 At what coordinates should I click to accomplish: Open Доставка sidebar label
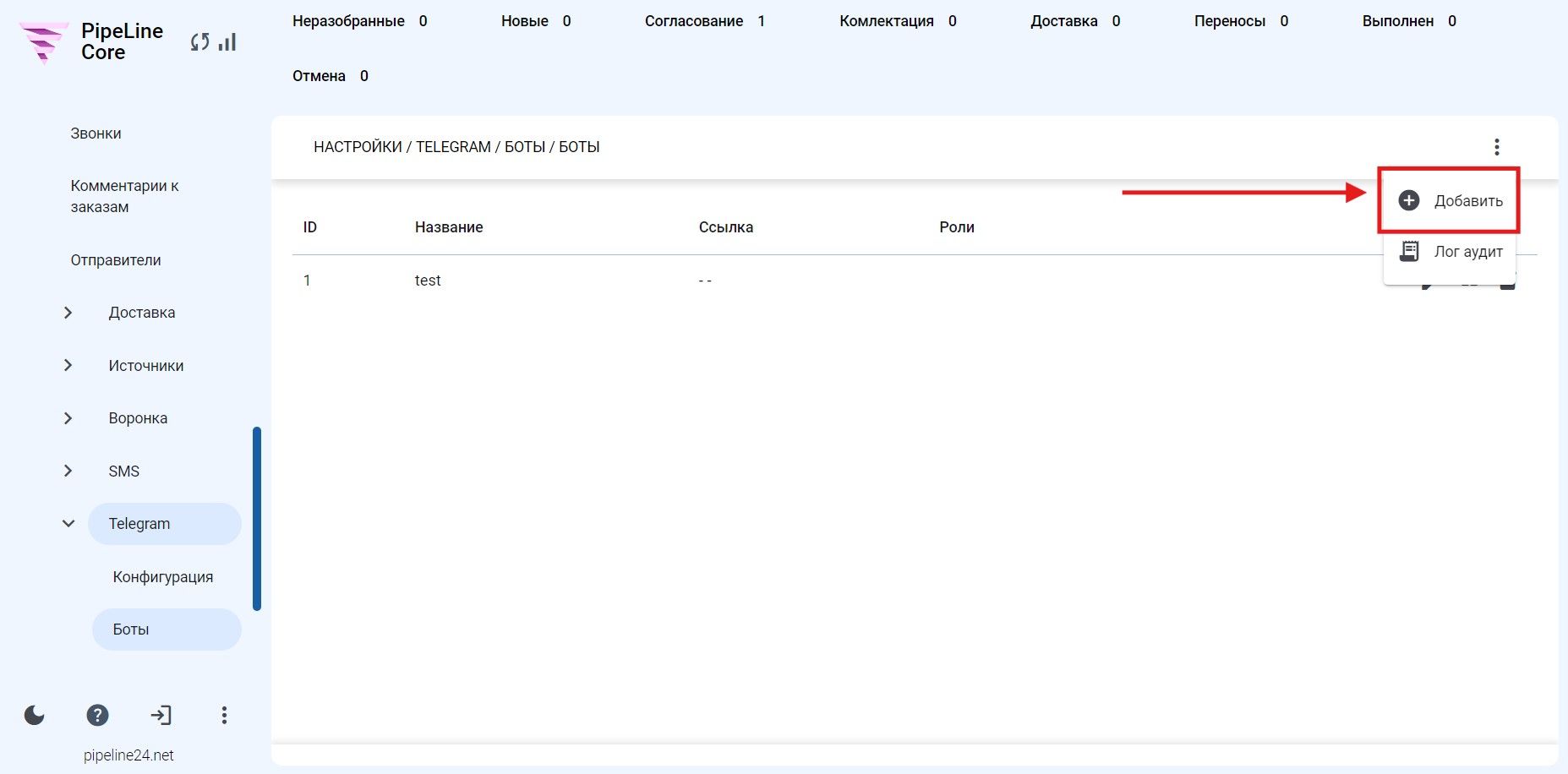[x=142, y=313]
